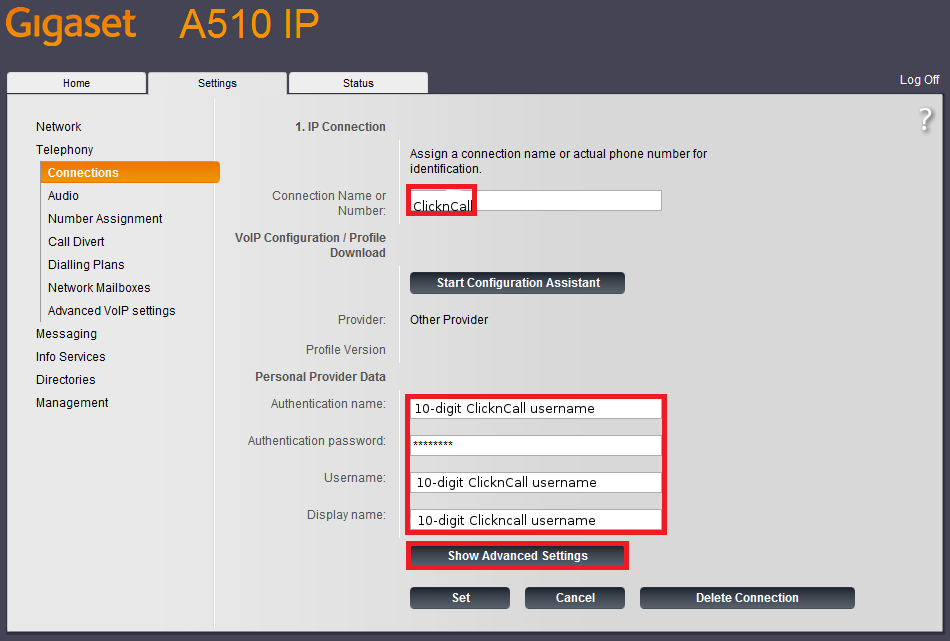Open Advanced VoIP settings
Screen dimensions: 950x641
coord(111,311)
